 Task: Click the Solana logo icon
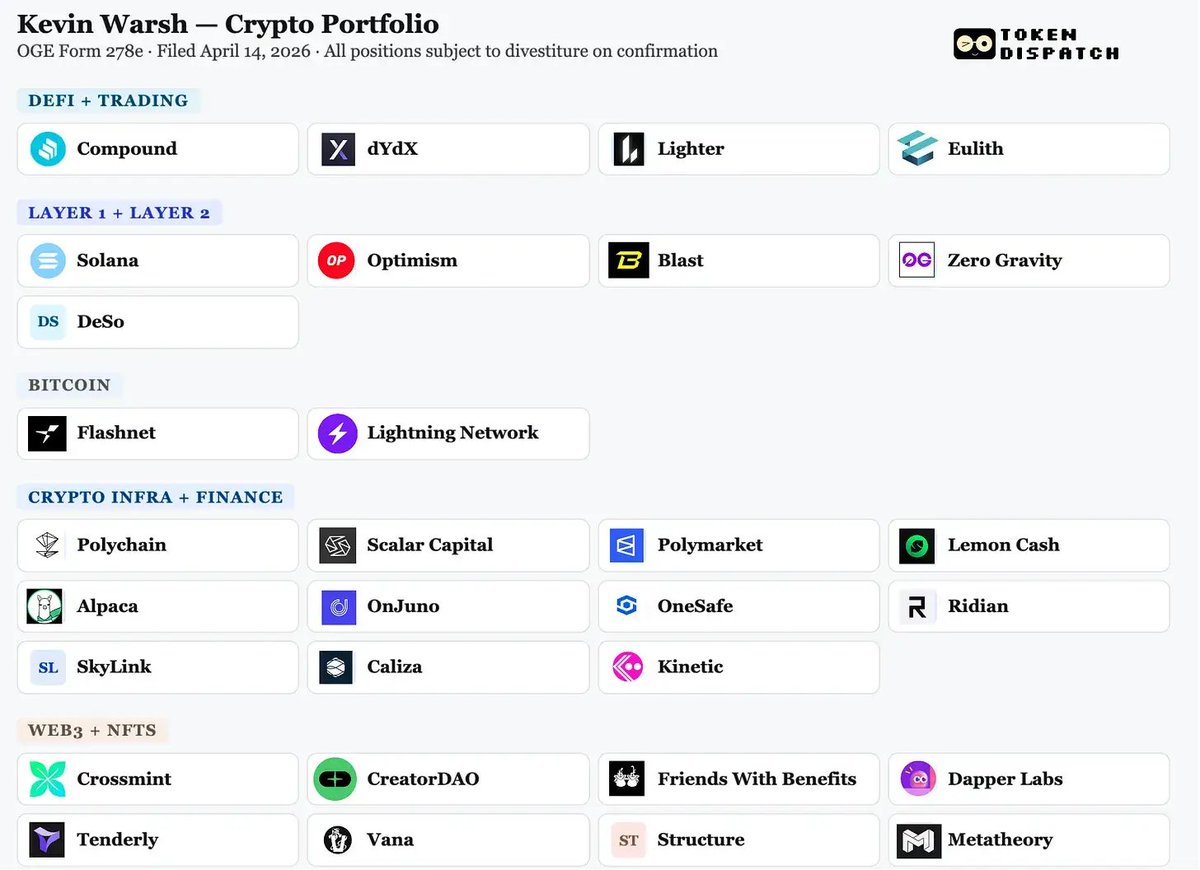47,260
